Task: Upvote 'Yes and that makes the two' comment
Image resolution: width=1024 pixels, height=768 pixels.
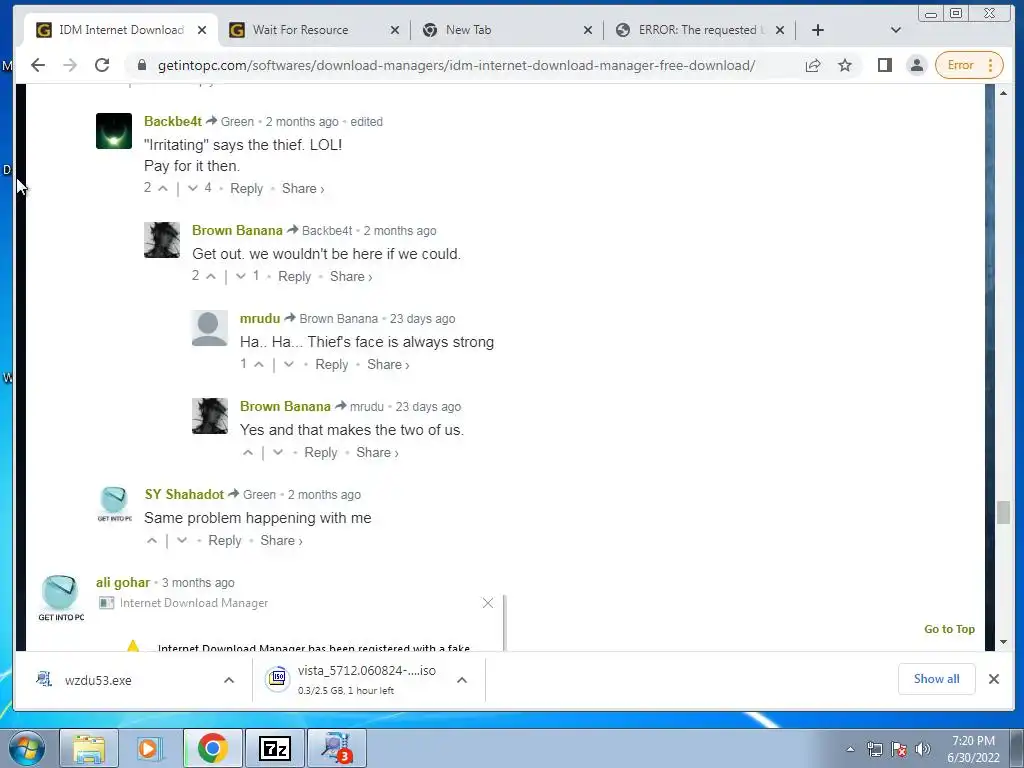Action: pyautogui.click(x=248, y=453)
